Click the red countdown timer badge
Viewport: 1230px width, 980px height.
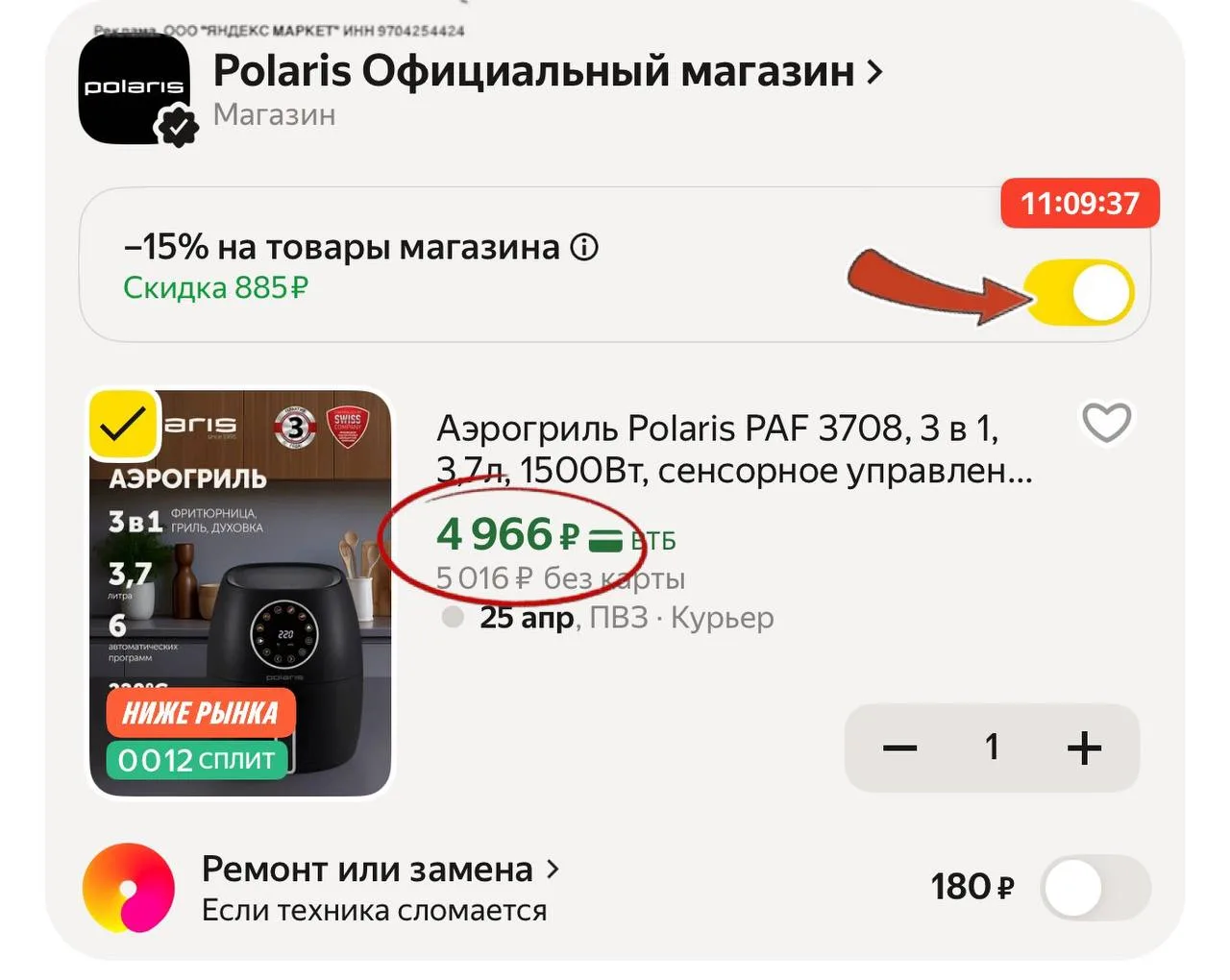click(1080, 203)
